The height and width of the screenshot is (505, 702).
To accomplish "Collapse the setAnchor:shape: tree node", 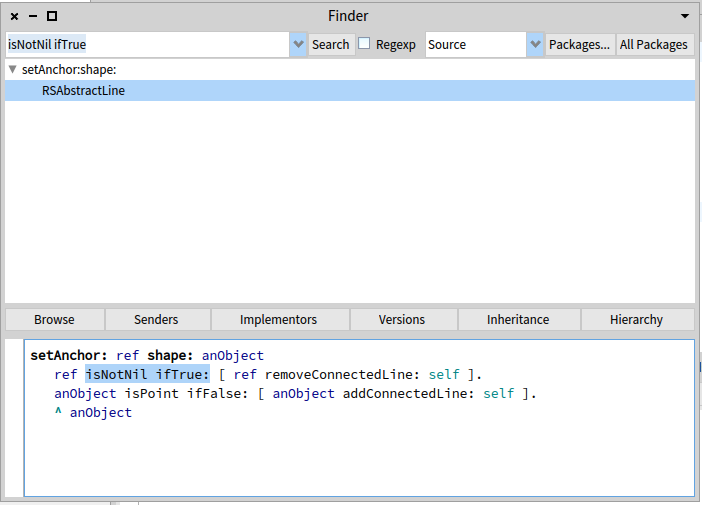I will click(13, 69).
